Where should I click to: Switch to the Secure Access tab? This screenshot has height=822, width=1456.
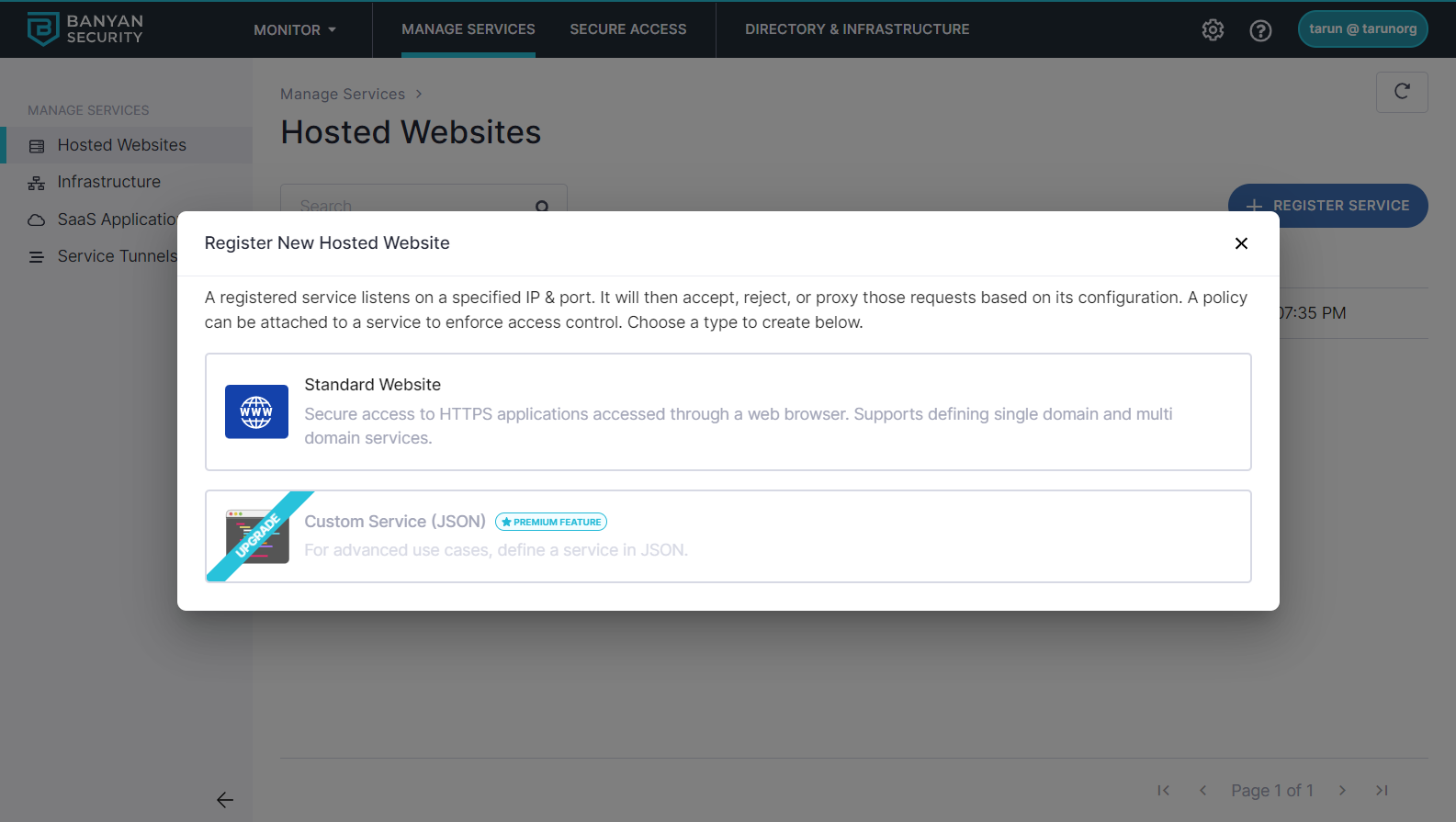click(x=627, y=29)
